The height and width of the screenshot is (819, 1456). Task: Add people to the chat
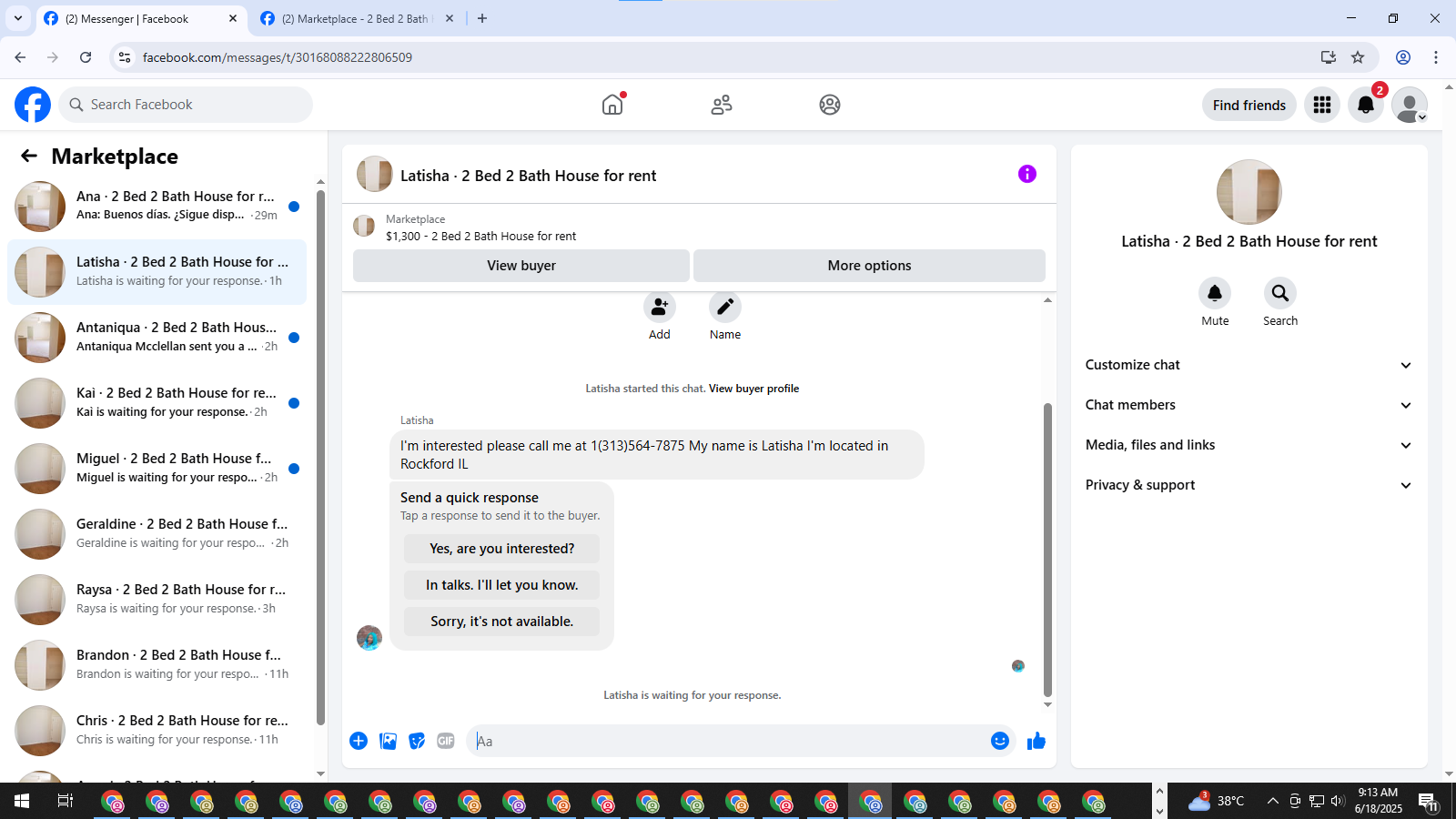point(660,307)
